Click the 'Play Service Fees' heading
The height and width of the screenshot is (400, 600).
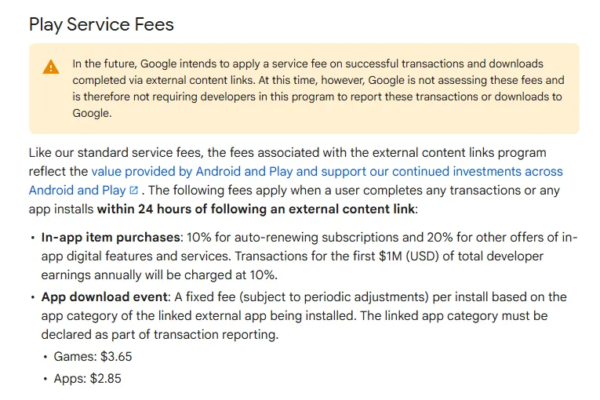[102, 24]
